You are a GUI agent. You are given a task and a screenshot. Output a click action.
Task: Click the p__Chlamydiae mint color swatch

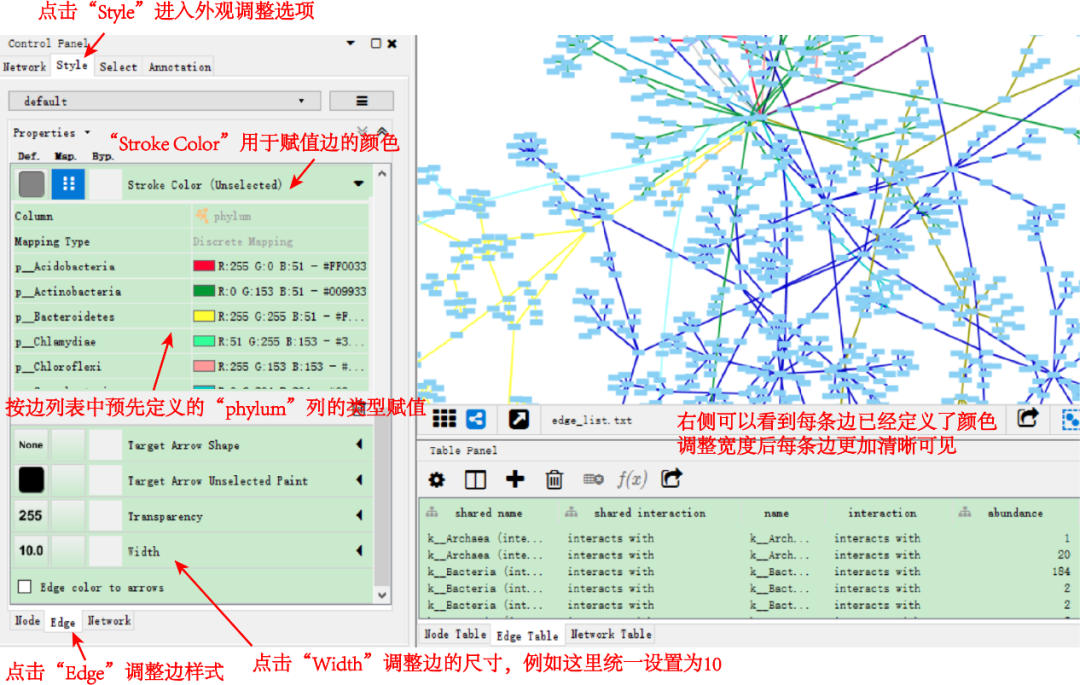[204, 341]
